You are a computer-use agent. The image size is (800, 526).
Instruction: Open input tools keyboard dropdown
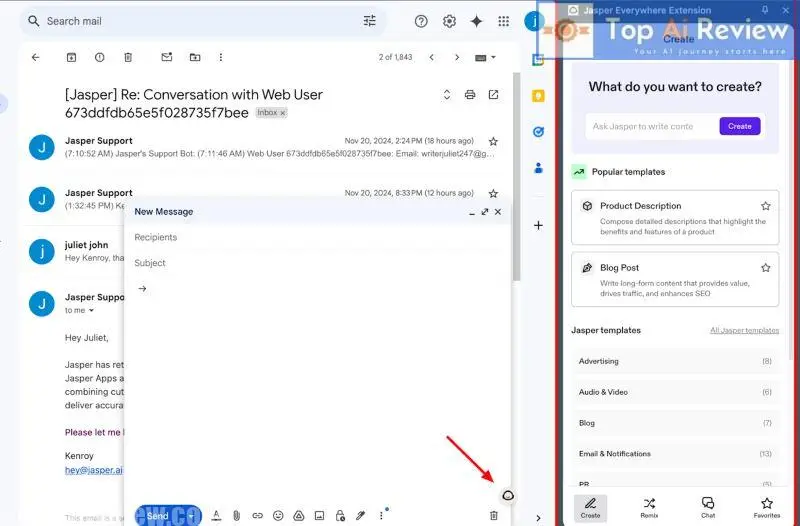point(485,58)
